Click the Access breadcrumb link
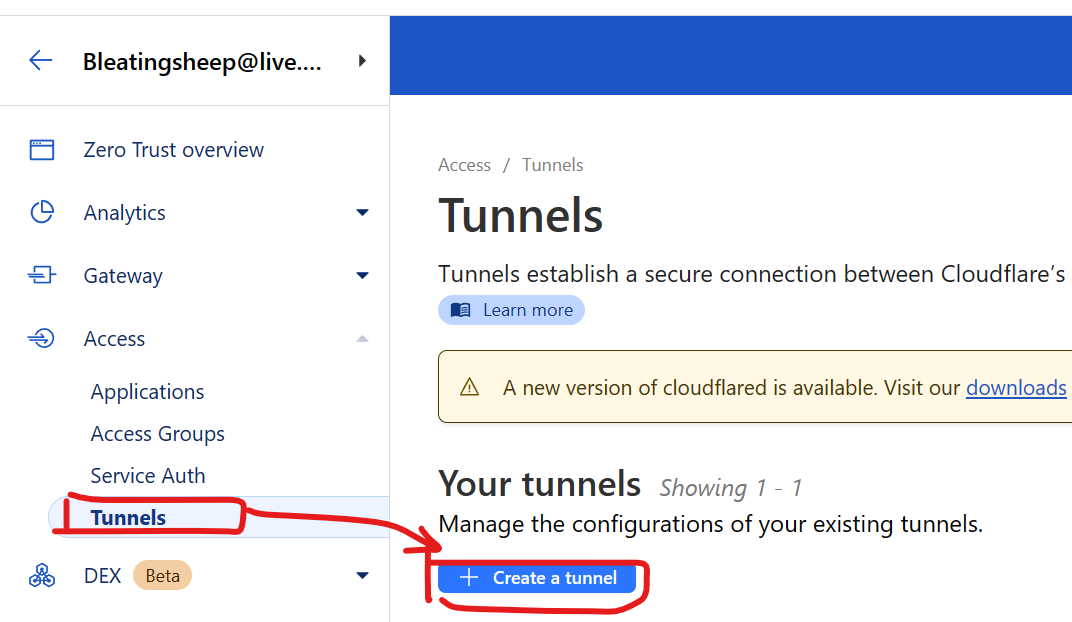Screen dimensions: 1072x622 pos(464,164)
